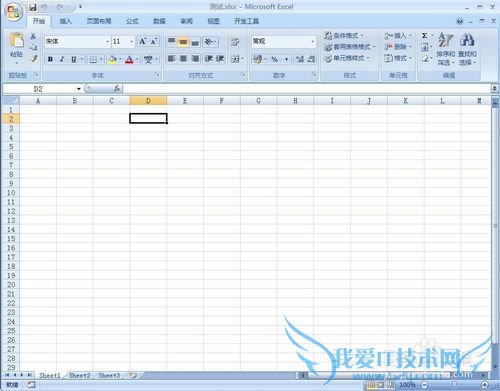Viewport: 500px width, 391px height.
Task: Toggle wrap text in alignment group
Action: click(x=235, y=42)
